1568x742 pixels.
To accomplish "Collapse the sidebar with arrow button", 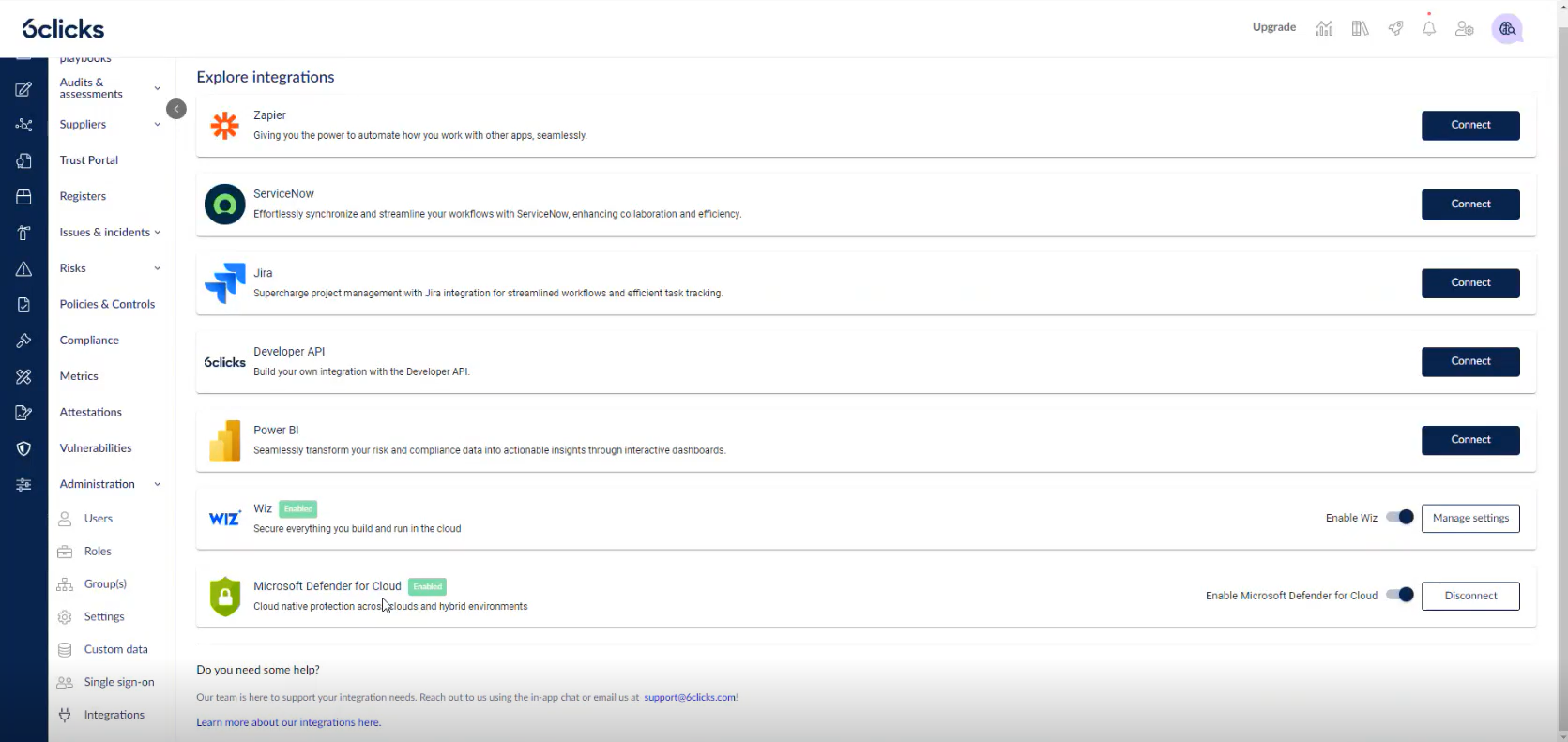I will (x=175, y=109).
